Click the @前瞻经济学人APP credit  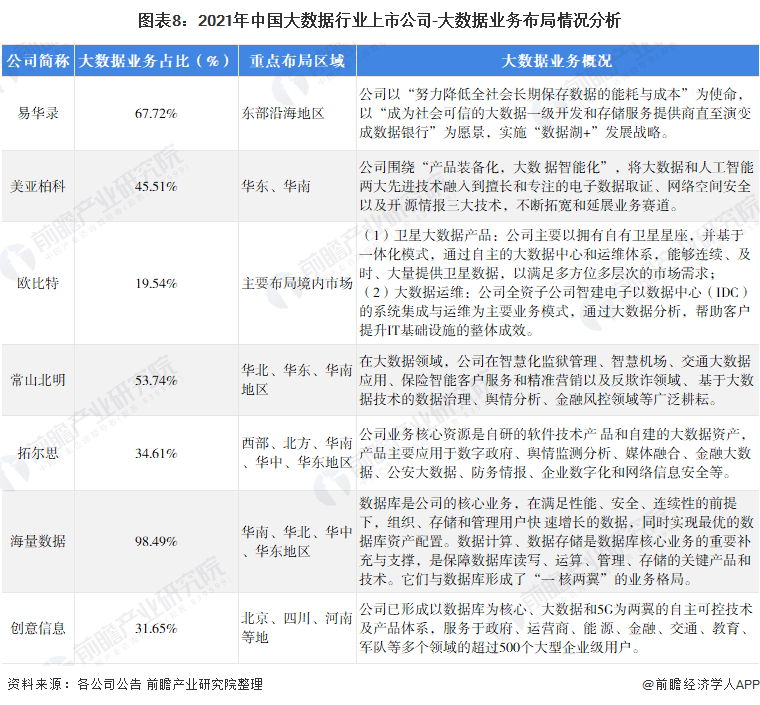click(x=700, y=684)
